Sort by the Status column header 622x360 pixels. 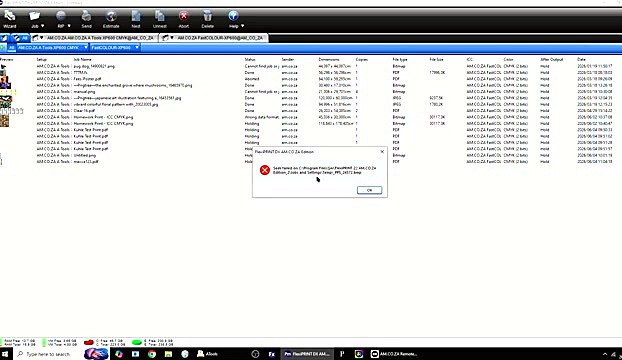click(250, 59)
